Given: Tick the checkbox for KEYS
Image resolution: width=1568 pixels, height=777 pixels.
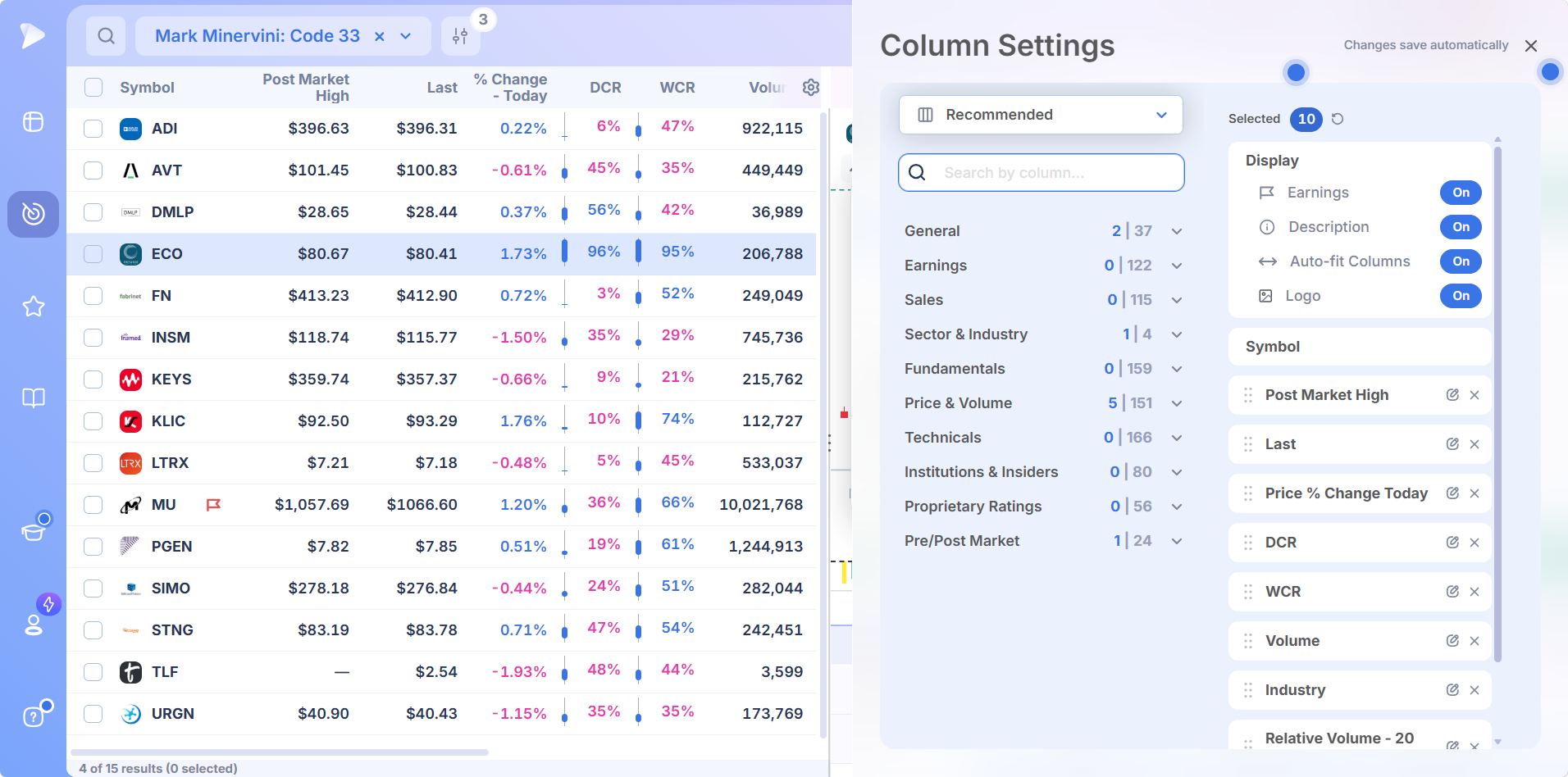Looking at the screenshot, I should click(93, 379).
